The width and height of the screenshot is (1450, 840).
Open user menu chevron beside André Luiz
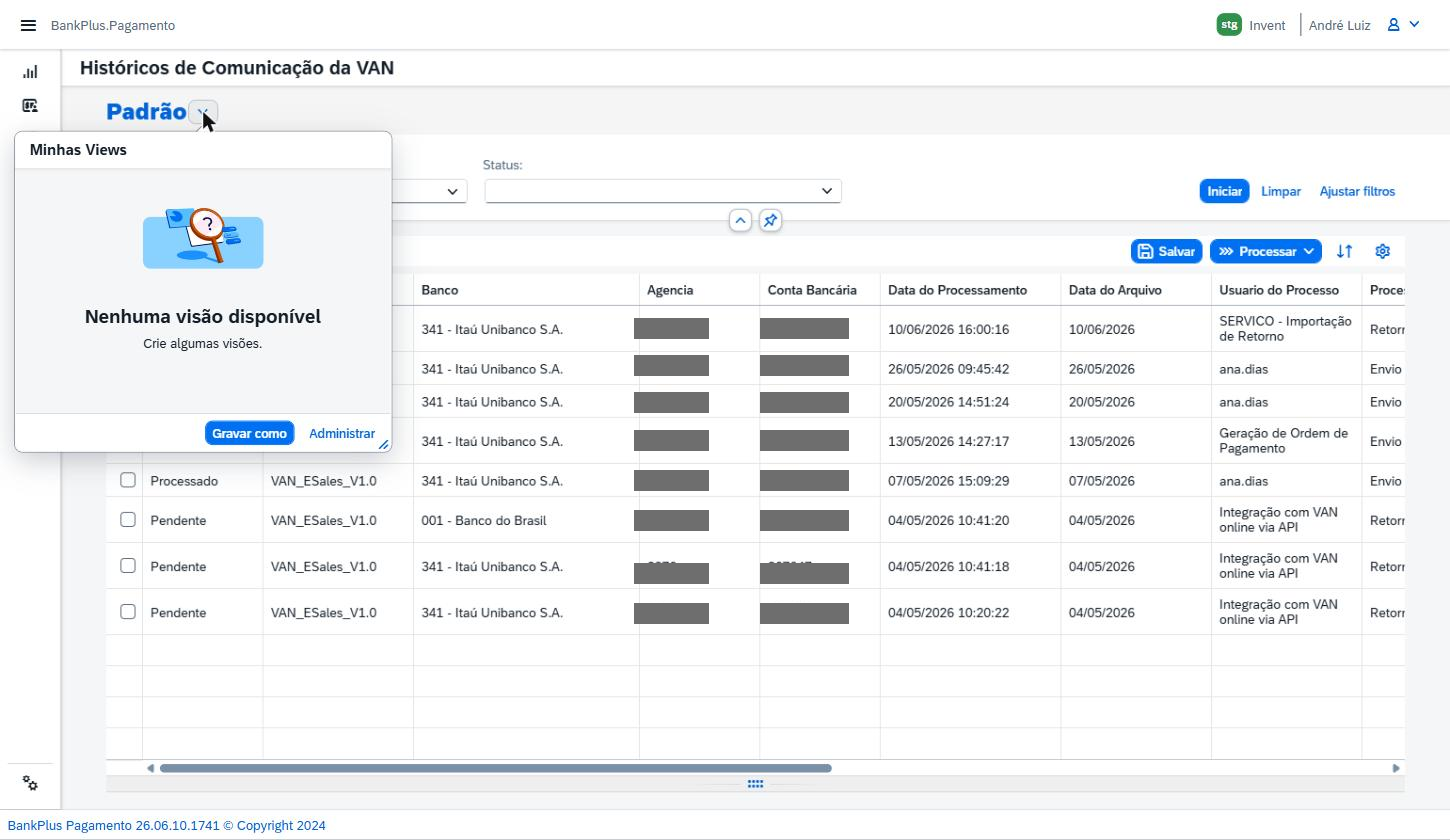(x=1414, y=25)
